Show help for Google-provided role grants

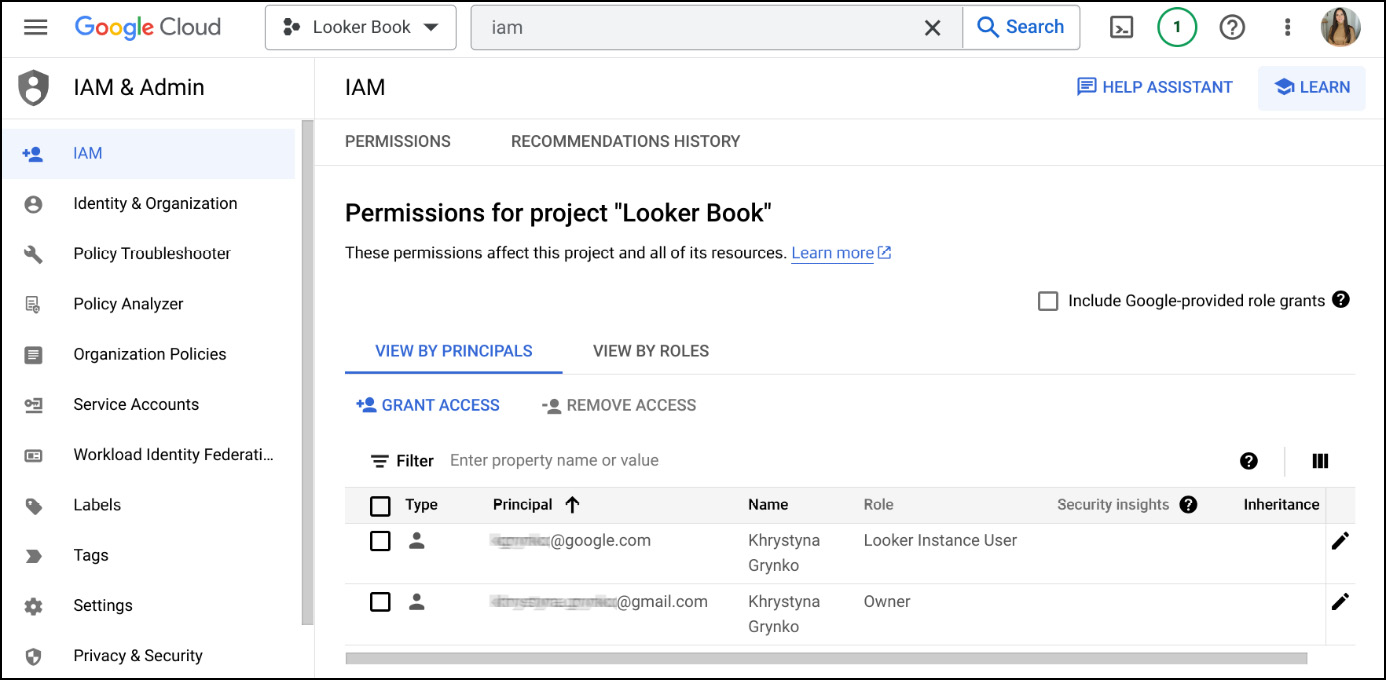point(1341,300)
